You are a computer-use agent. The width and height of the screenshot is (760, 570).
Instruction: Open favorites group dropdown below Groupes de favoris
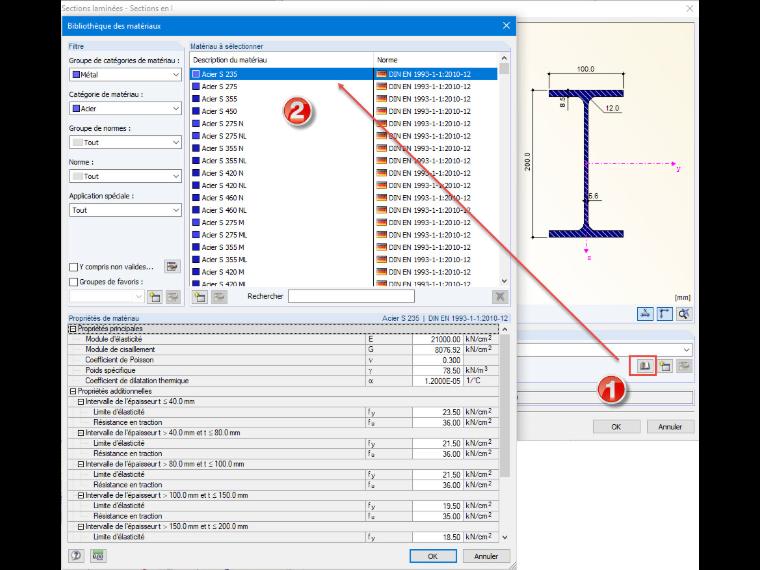tap(107, 297)
